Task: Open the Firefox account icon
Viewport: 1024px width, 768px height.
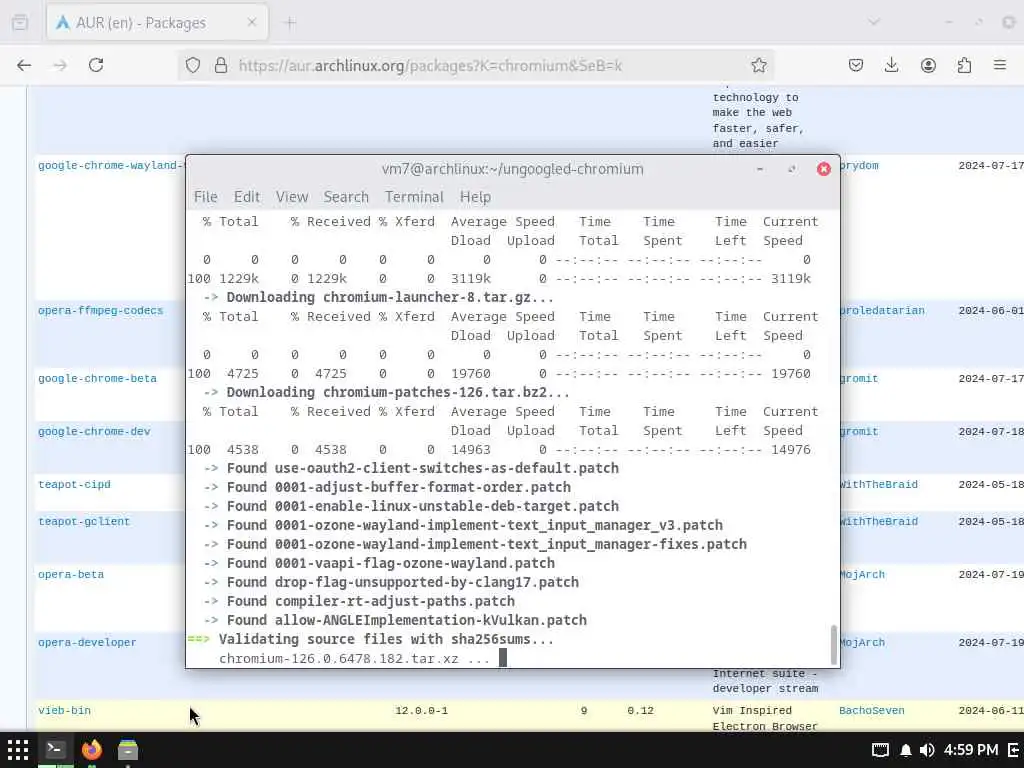Action: (928, 65)
